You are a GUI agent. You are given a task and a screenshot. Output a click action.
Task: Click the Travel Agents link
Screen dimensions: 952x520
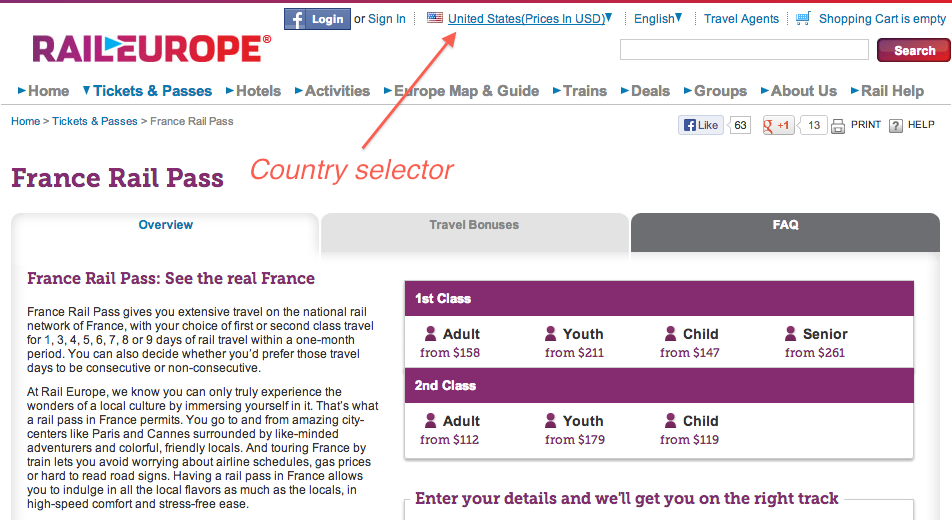click(x=741, y=19)
